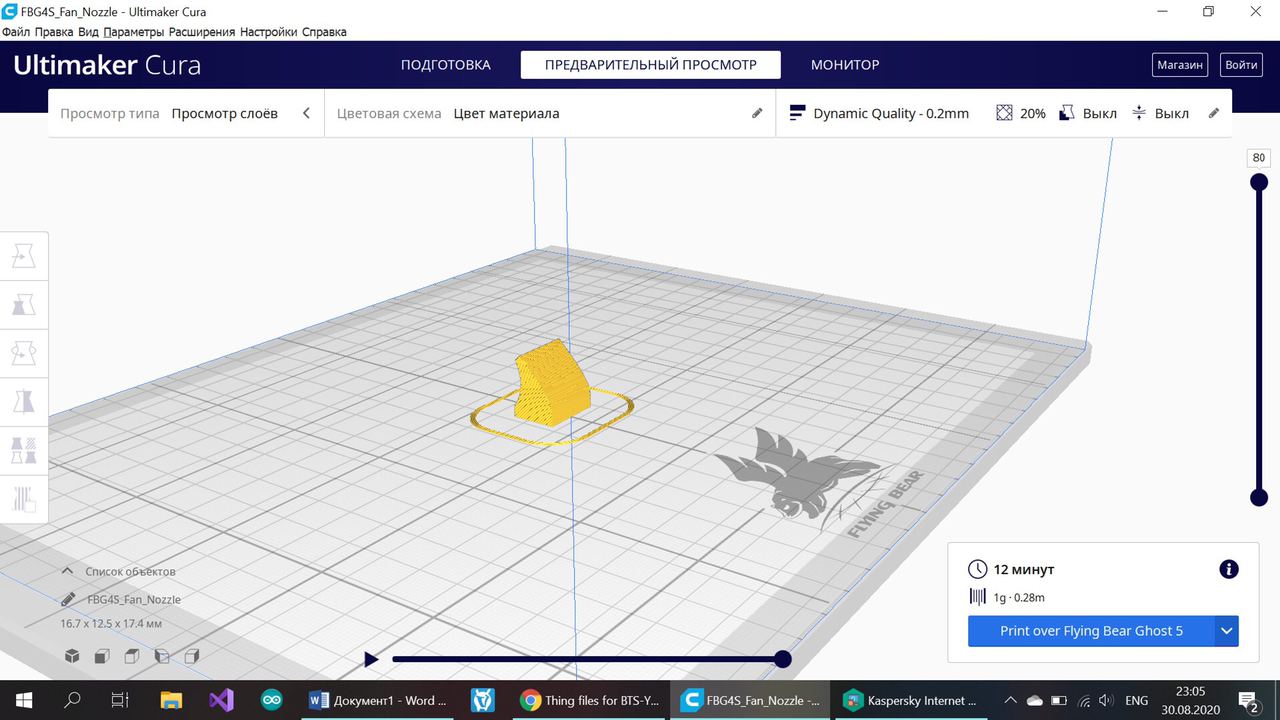Open Per Model Settings tool
The image size is (1280, 720).
(24, 449)
